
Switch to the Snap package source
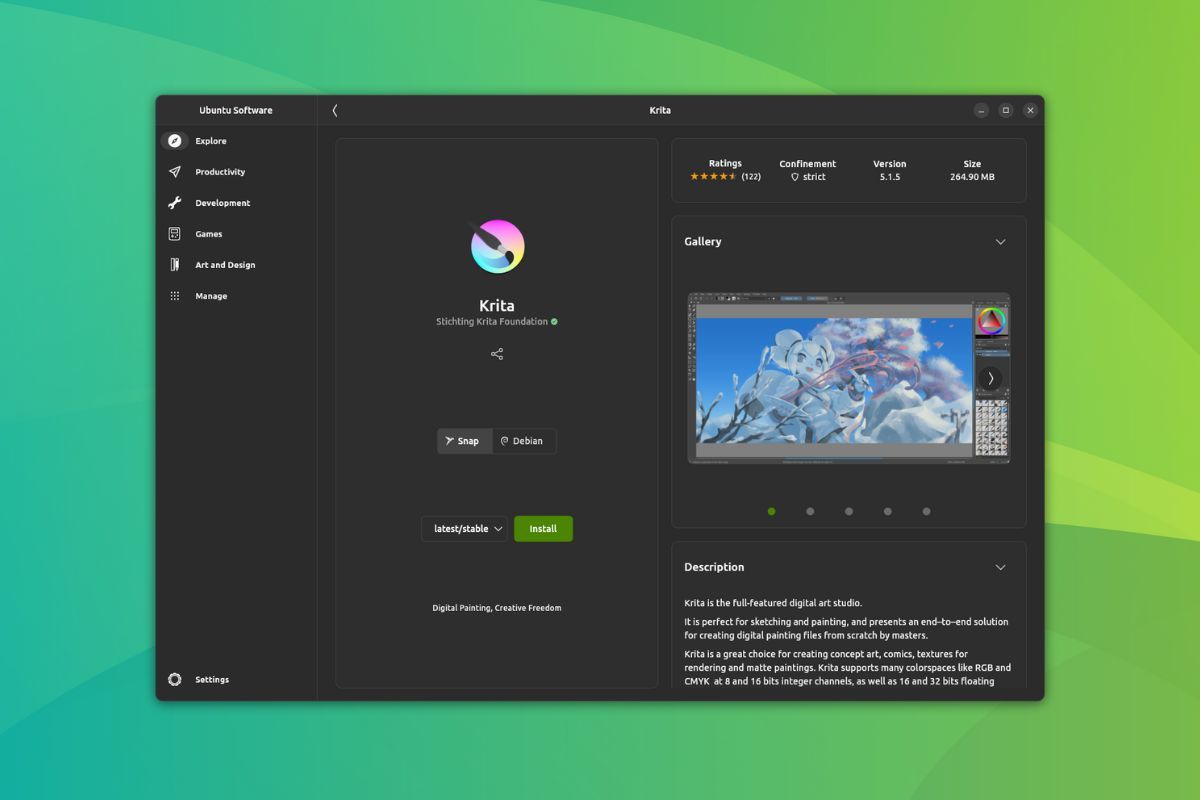[x=464, y=440]
